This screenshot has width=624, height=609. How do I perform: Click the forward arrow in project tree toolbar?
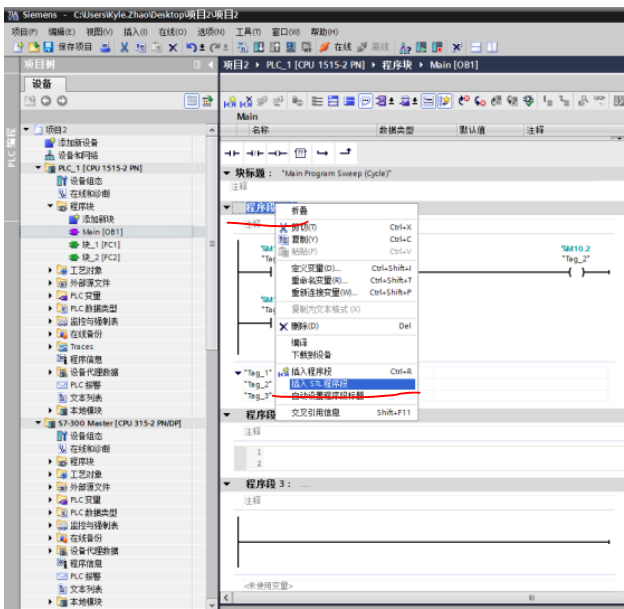62,101
